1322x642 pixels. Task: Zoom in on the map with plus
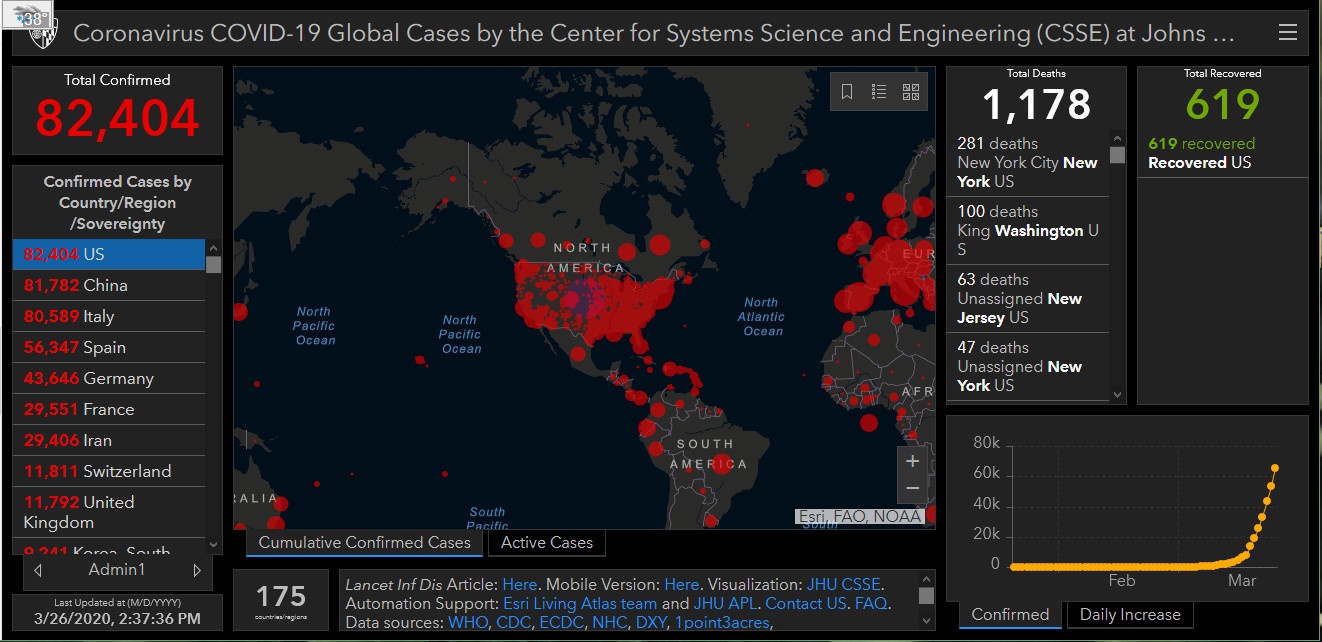(912, 461)
